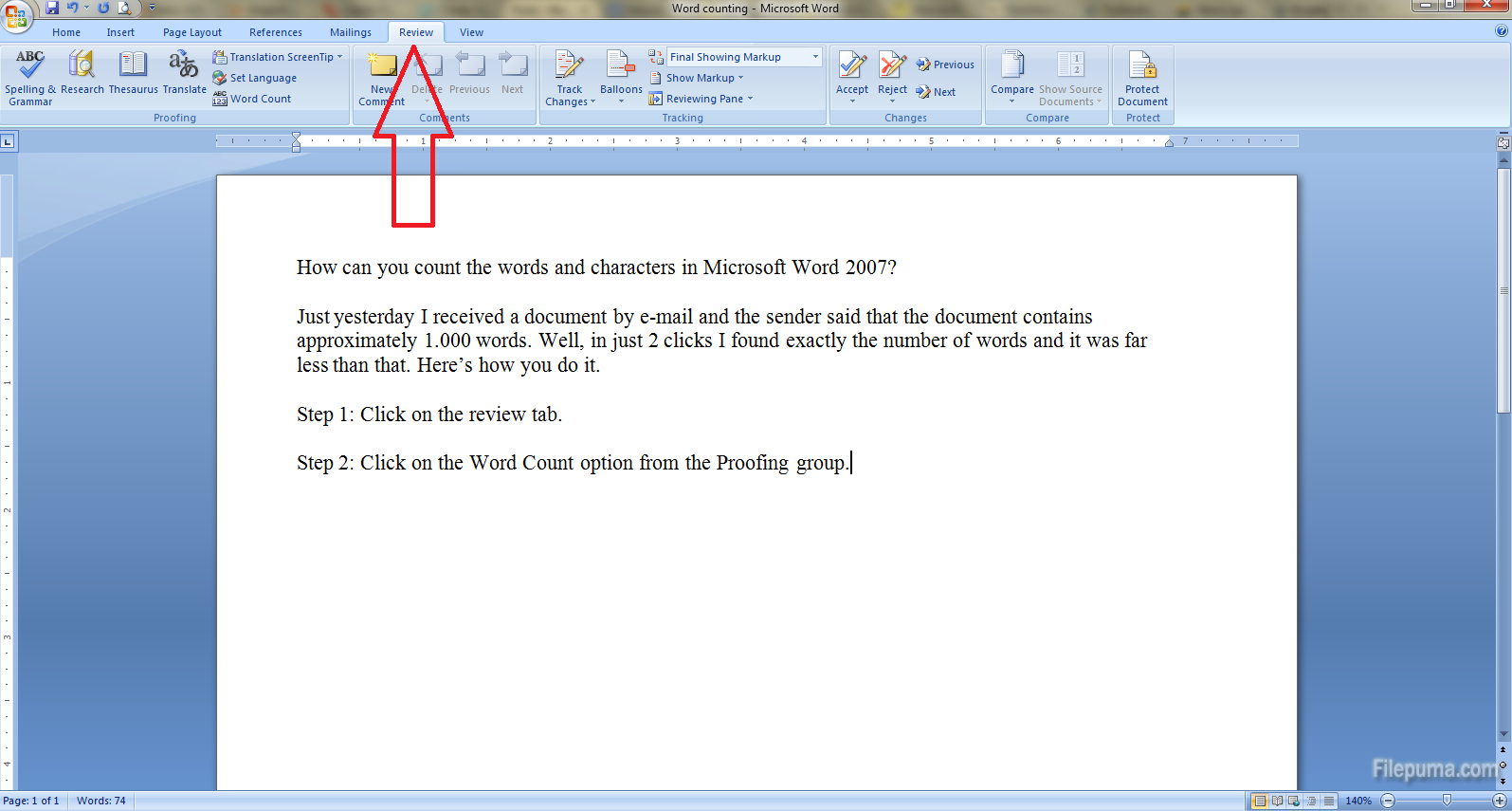Click the 140% zoom level button
Viewport: 1512px width, 811px height.
point(1358,801)
